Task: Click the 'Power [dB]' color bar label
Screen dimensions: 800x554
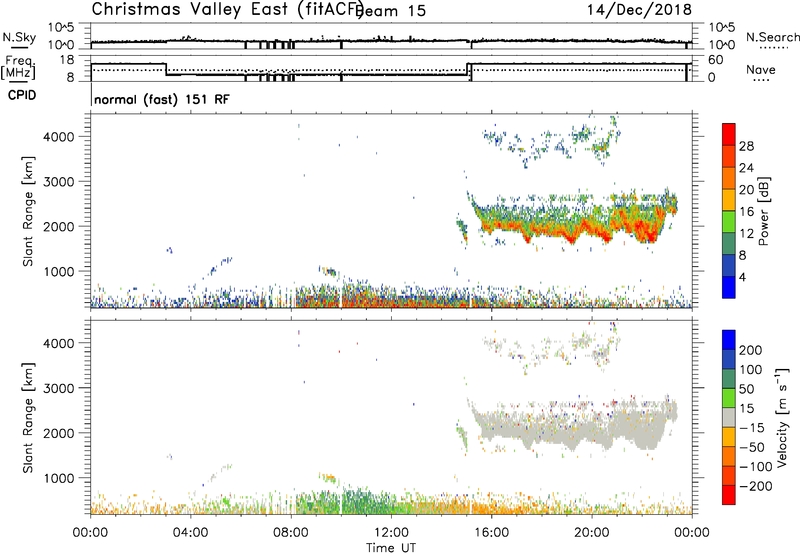Action: [764, 211]
